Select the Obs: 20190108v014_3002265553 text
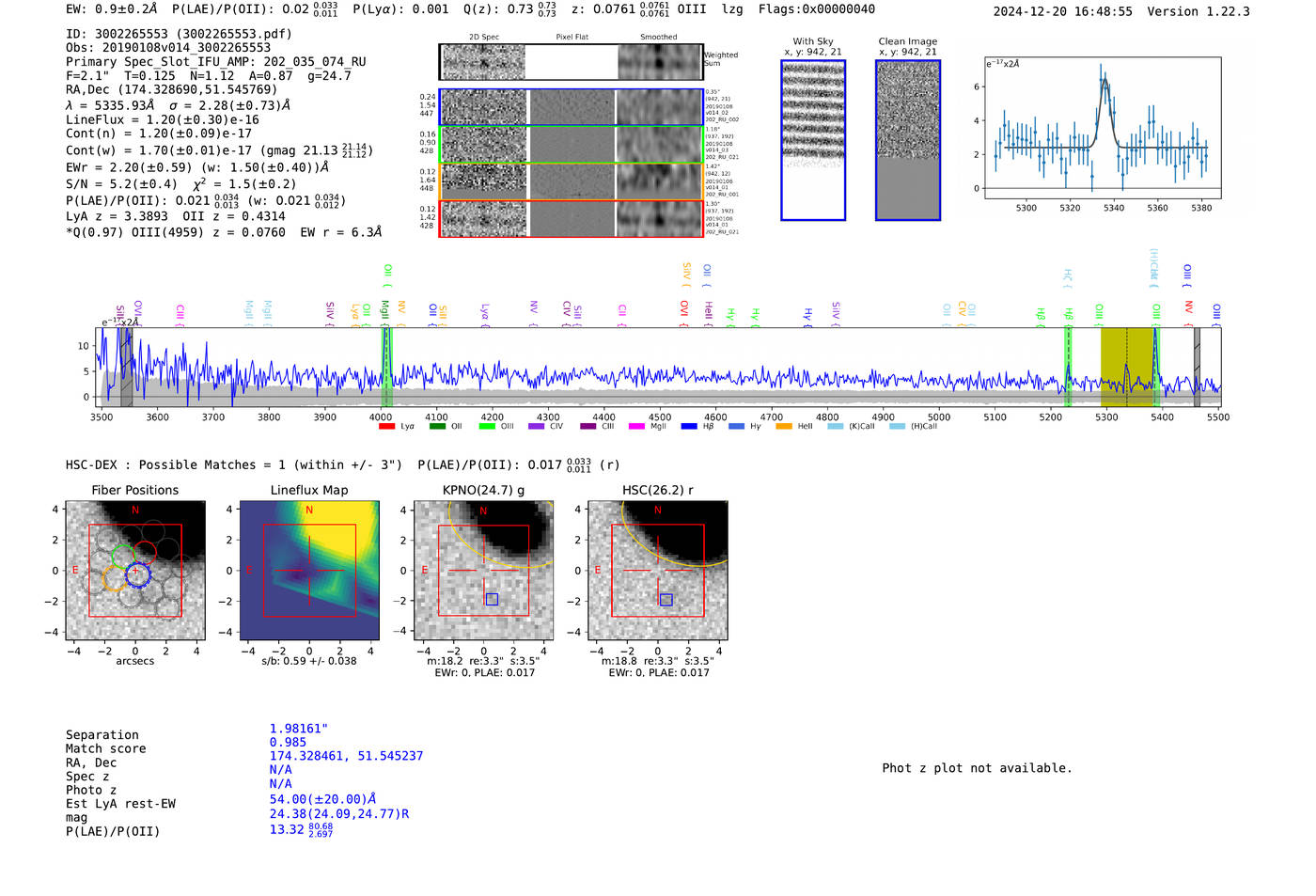 [x=168, y=48]
